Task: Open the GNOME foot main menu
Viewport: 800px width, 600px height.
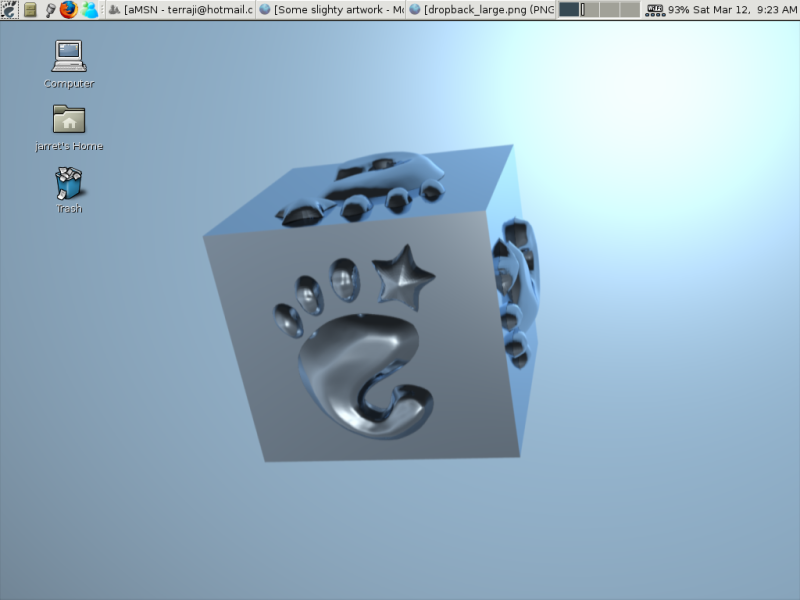Action: (10, 10)
